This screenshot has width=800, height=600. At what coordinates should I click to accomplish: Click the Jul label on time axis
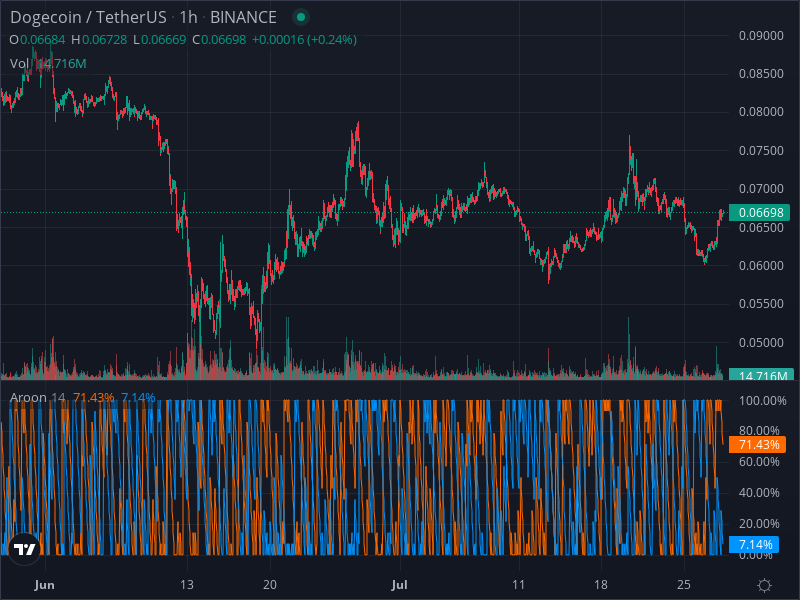pyautogui.click(x=399, y=585)
